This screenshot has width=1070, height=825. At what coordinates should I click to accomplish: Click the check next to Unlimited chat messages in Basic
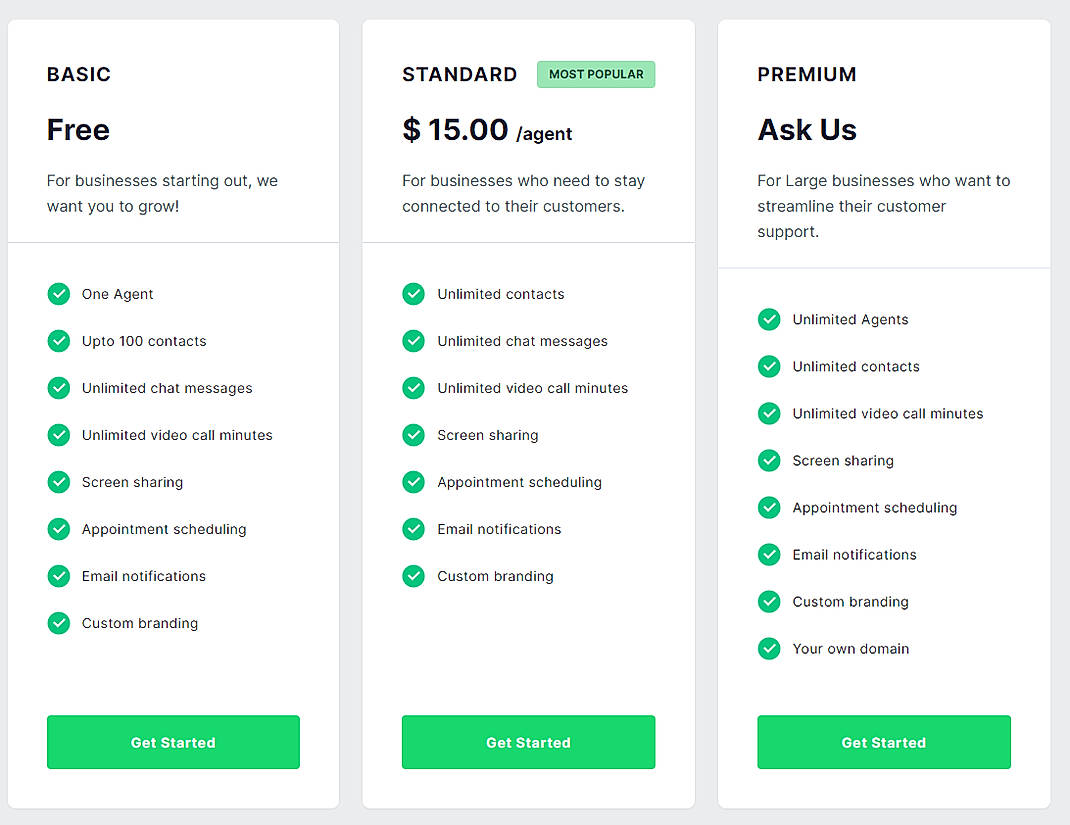point(58,388)
